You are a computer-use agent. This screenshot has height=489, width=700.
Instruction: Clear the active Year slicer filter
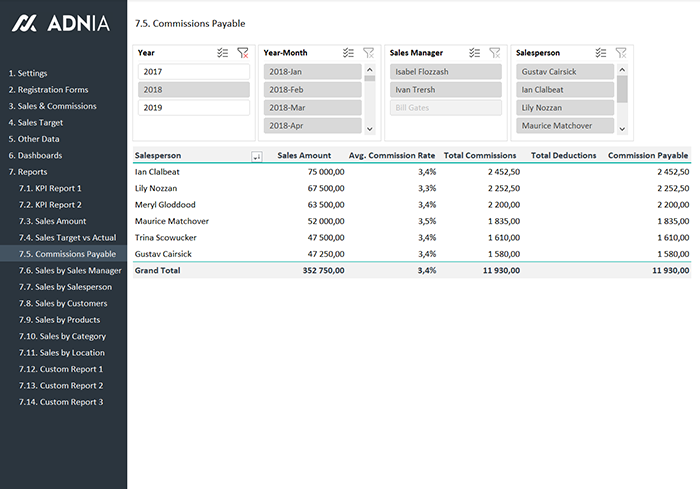click(x=242, y=53)
